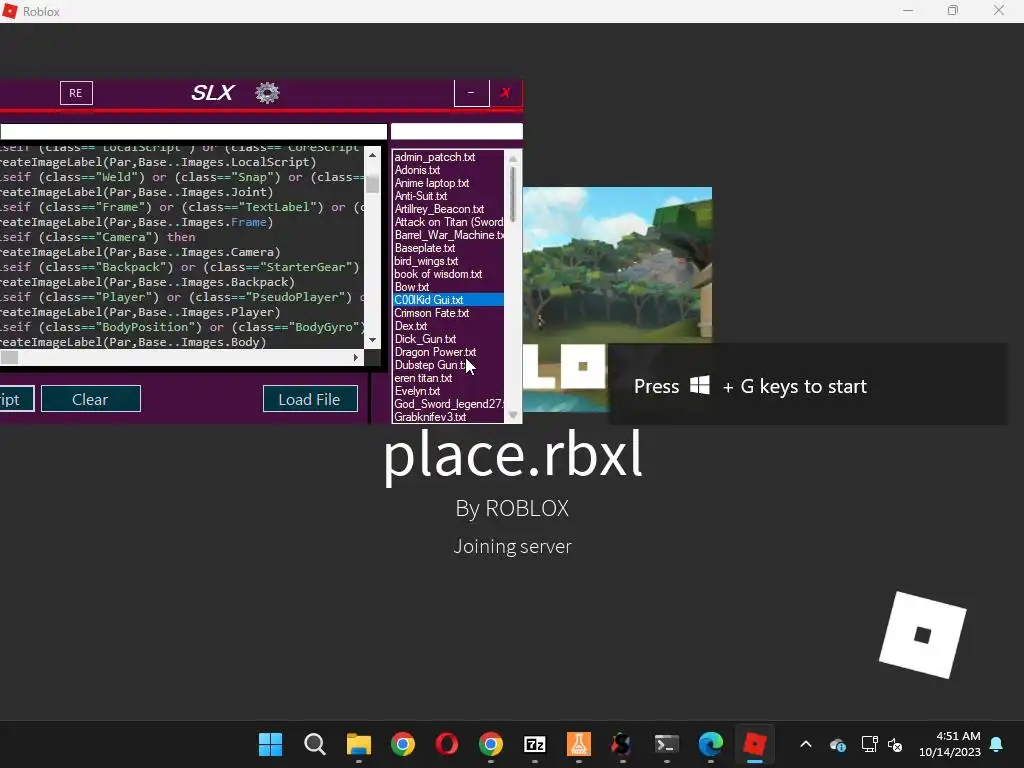Click the Clear button
This screenshot has width=1024, height=768.
click(x=91, y=399)
